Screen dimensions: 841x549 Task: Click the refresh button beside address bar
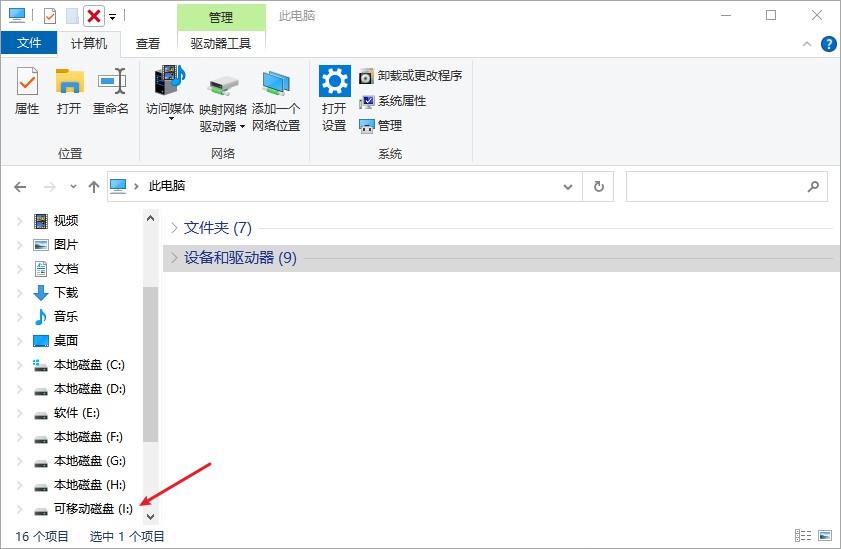click(x=599, y=187)
